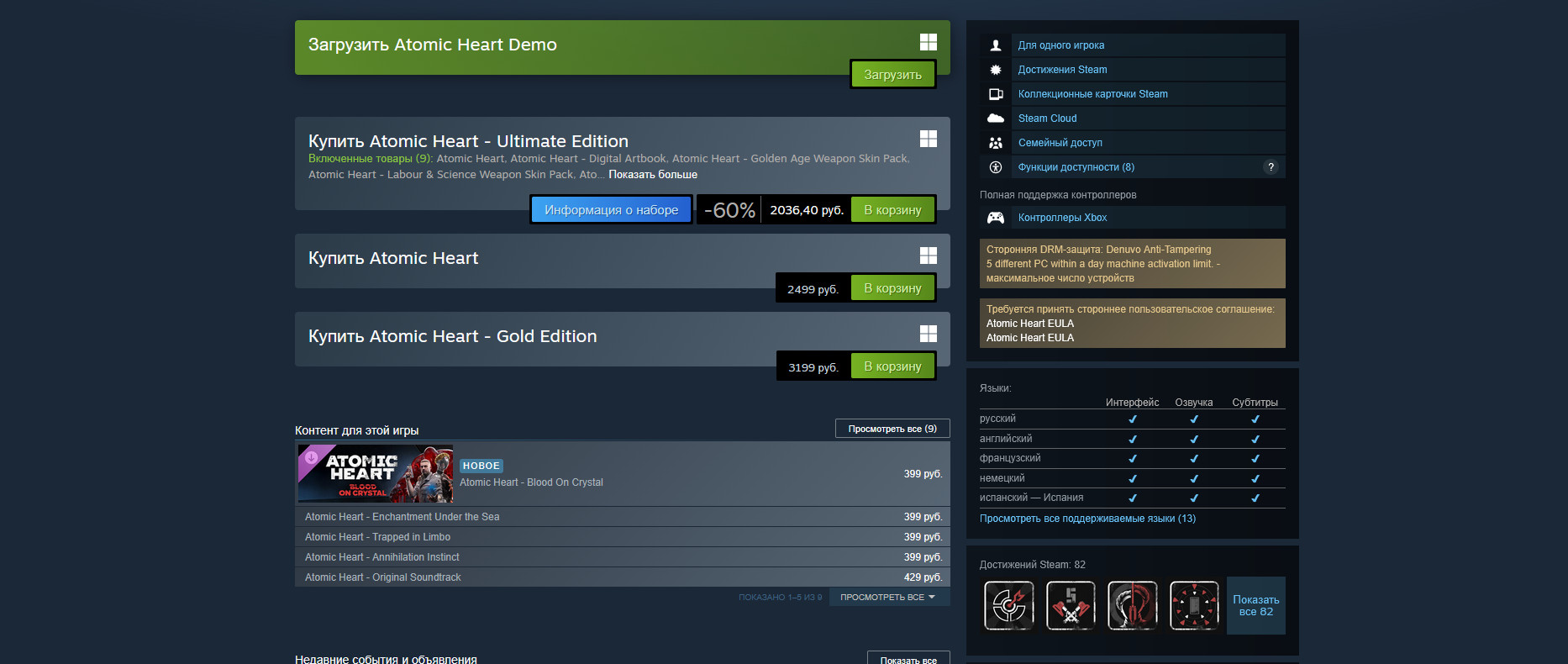Click Windows icon on Купить Atomic Heart box
This screenshot has width=1568, height=664.
[928, 256]
